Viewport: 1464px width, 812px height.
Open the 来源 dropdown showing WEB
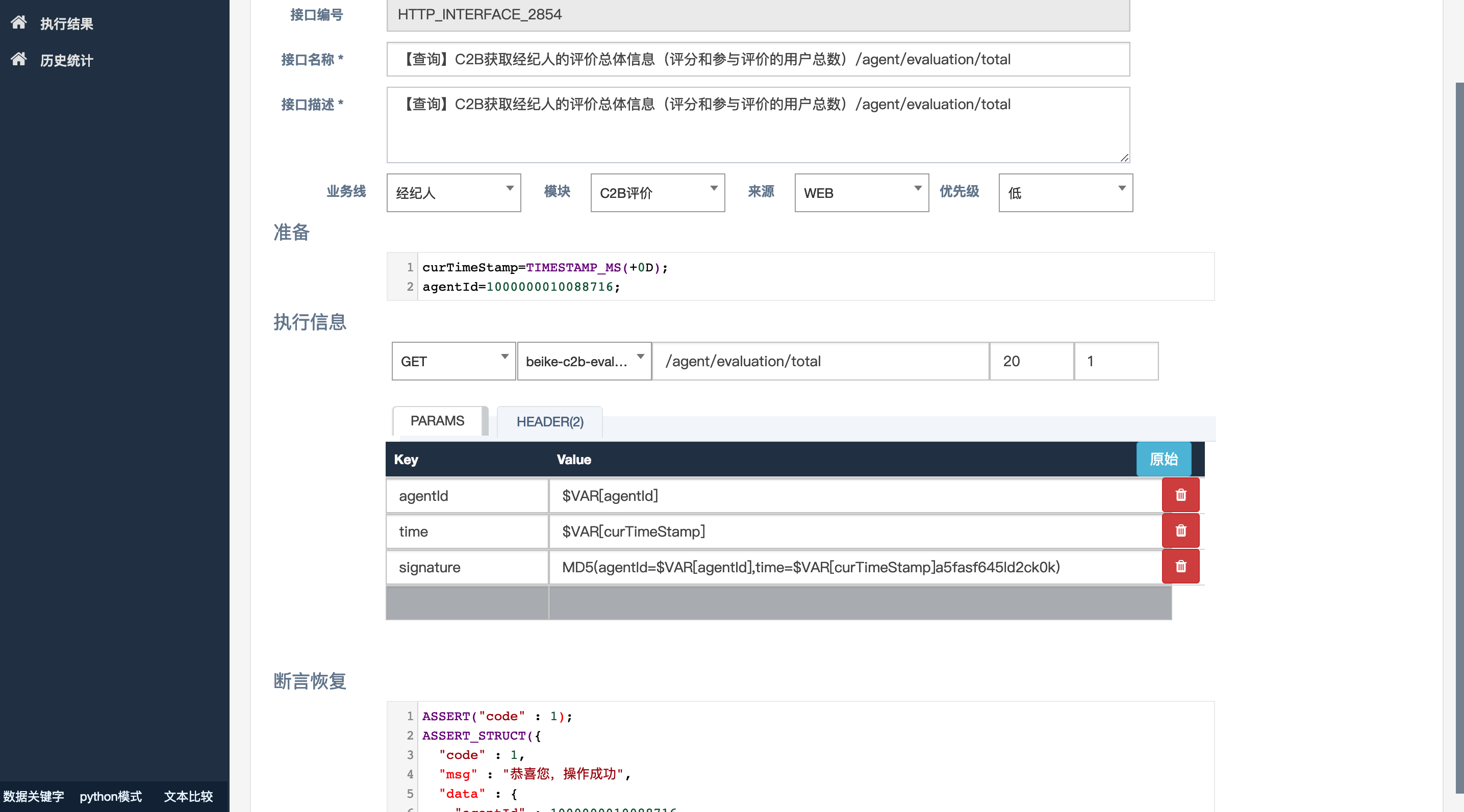862,193
